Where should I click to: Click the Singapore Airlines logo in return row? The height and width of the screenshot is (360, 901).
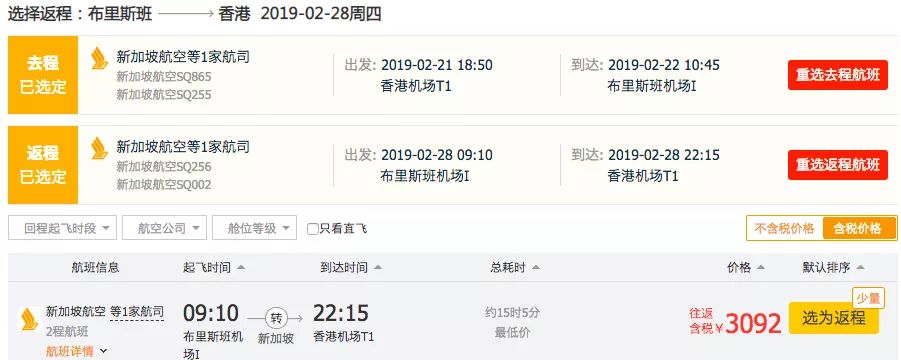click(x=100, y=148)
